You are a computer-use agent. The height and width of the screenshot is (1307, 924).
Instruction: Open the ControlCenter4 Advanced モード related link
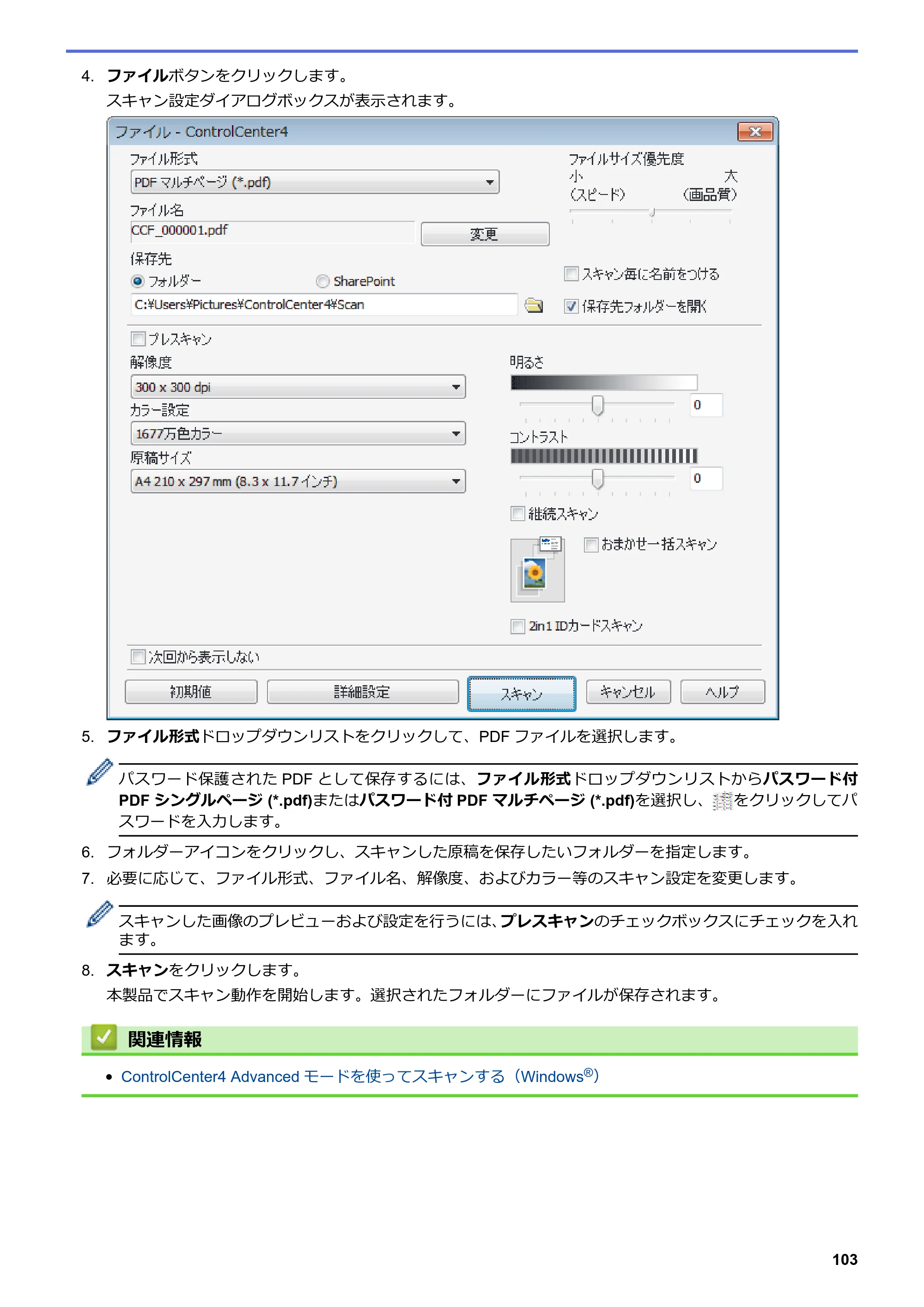click(x=360, y=1077)
